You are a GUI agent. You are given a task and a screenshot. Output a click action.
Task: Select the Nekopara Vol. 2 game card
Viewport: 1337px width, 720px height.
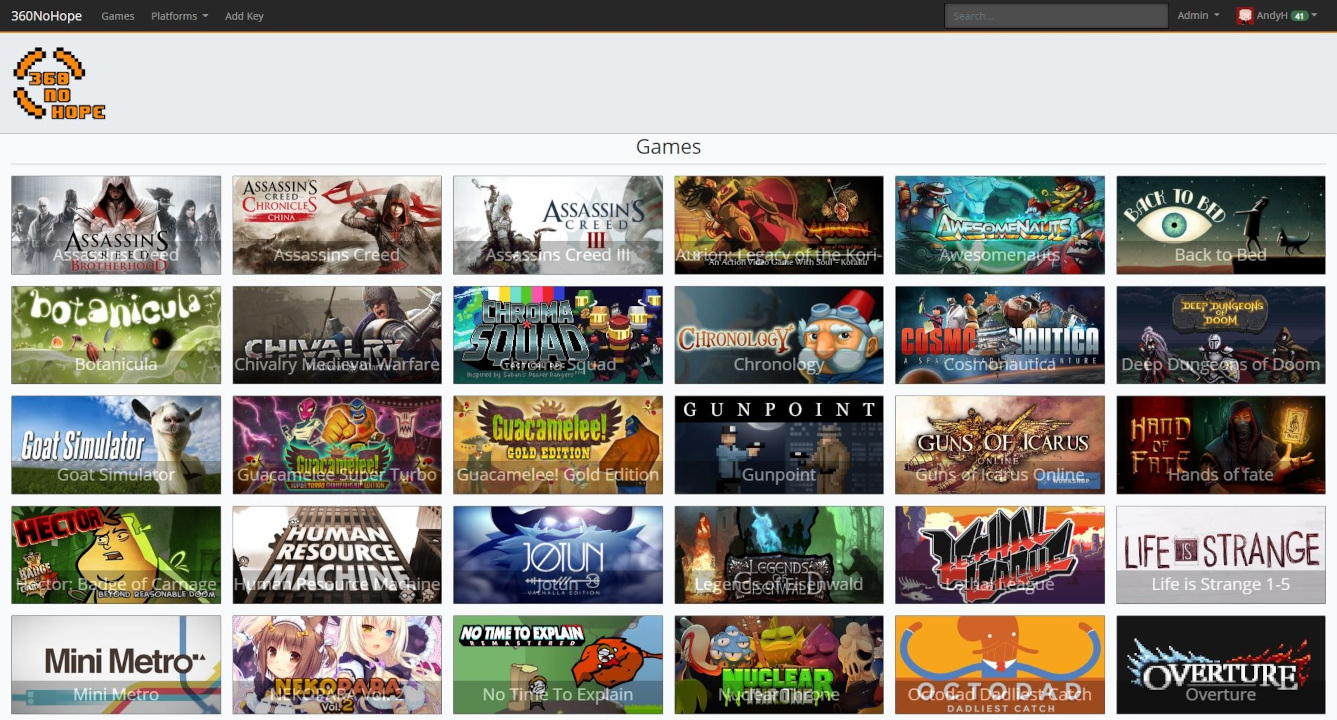[337, 665]
